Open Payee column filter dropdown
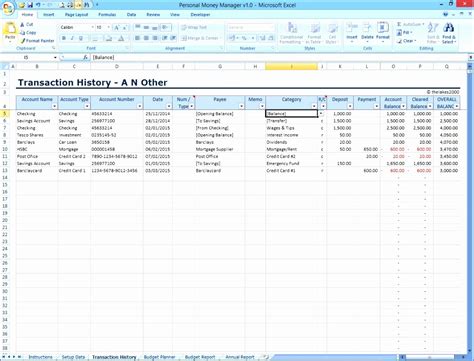This screenshot has height=361, width=474. (242, 106)
